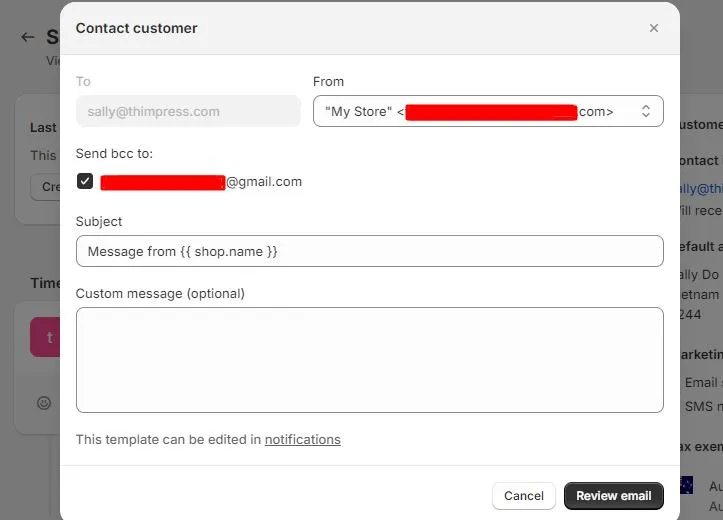Open the From sender dropdown
Viewport: 723px width, 520px height.
488,111
